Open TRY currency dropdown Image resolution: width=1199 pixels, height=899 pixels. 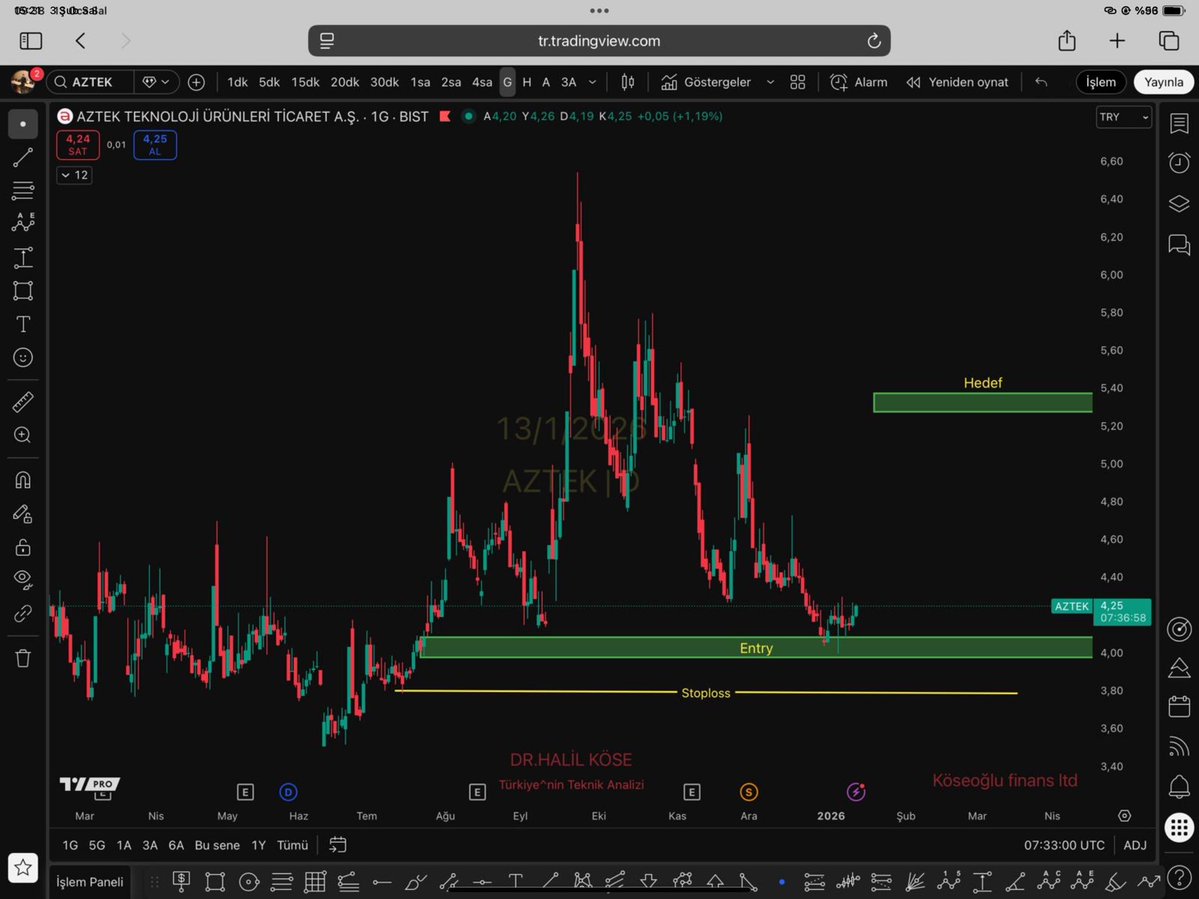1123,117
